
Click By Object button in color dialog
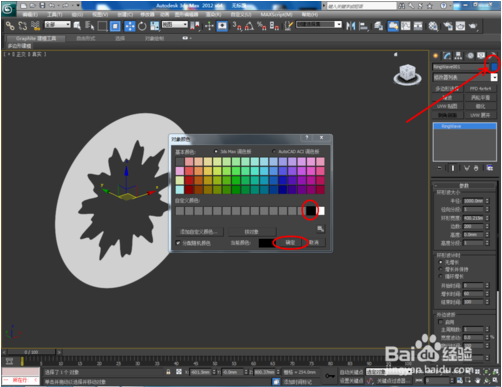pos(252,232)
